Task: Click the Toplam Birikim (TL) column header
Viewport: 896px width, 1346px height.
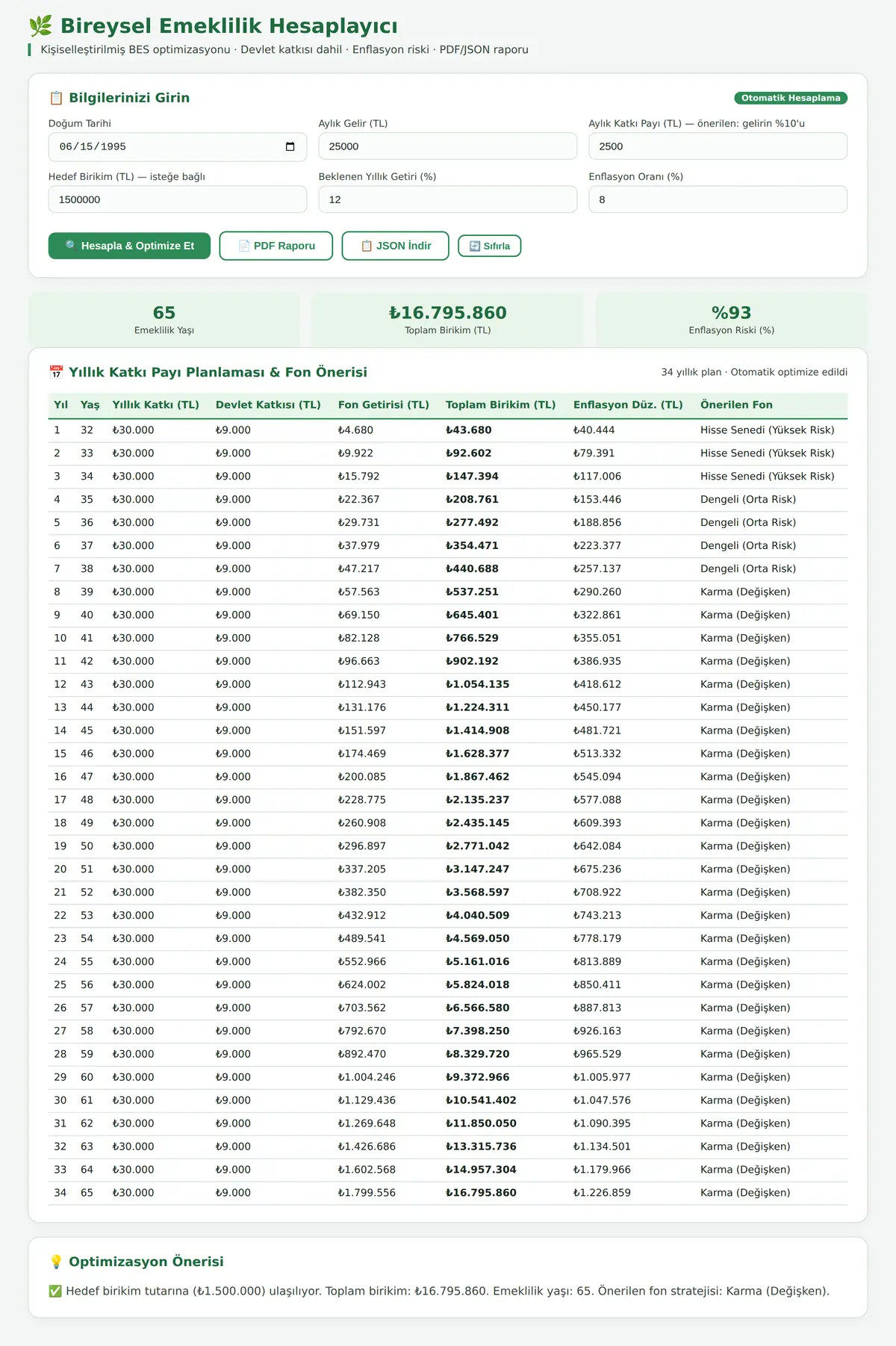Action: point(501,405)
